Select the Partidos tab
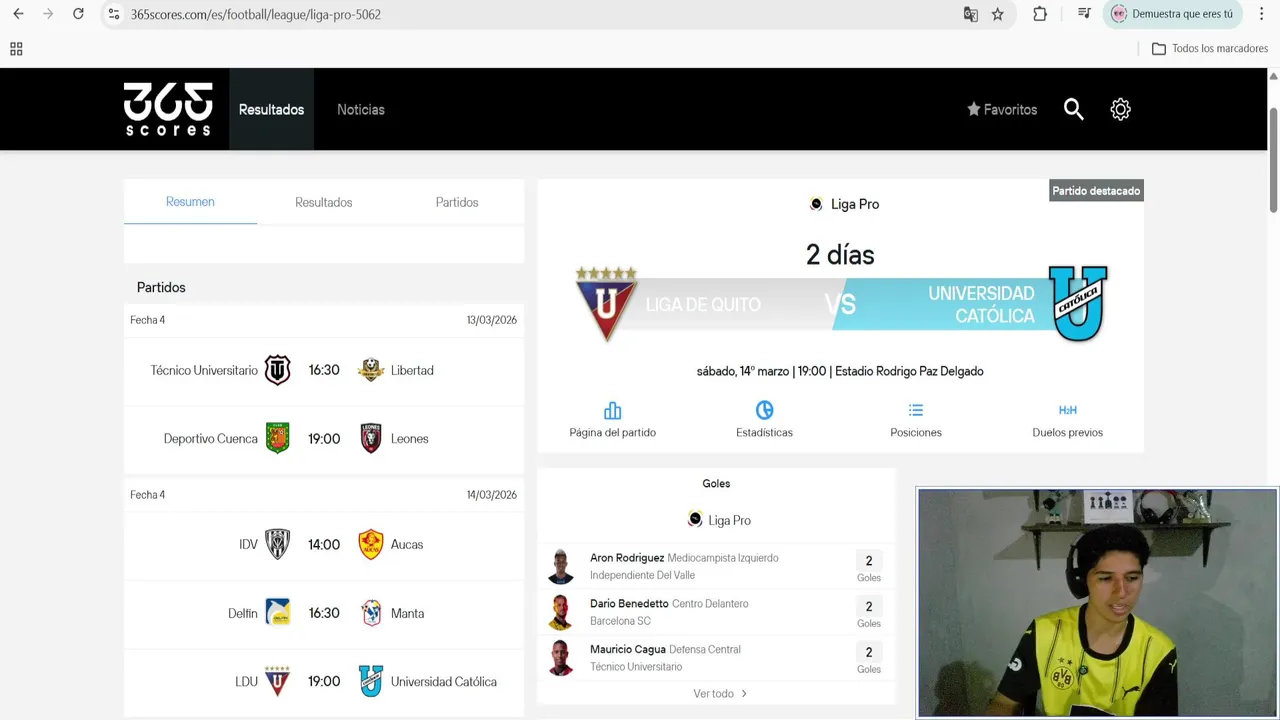The width and height of the screenshot is (1280, 720). 457,202
